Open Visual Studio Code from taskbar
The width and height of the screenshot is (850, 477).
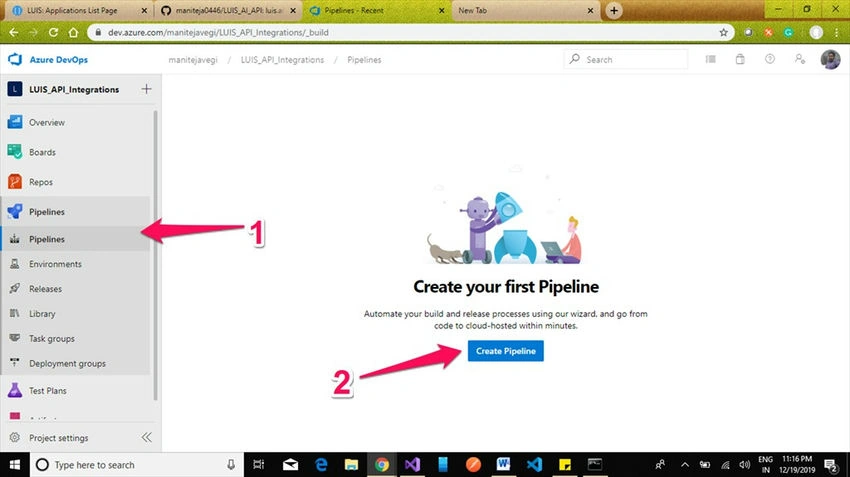(x=534, y=465)
